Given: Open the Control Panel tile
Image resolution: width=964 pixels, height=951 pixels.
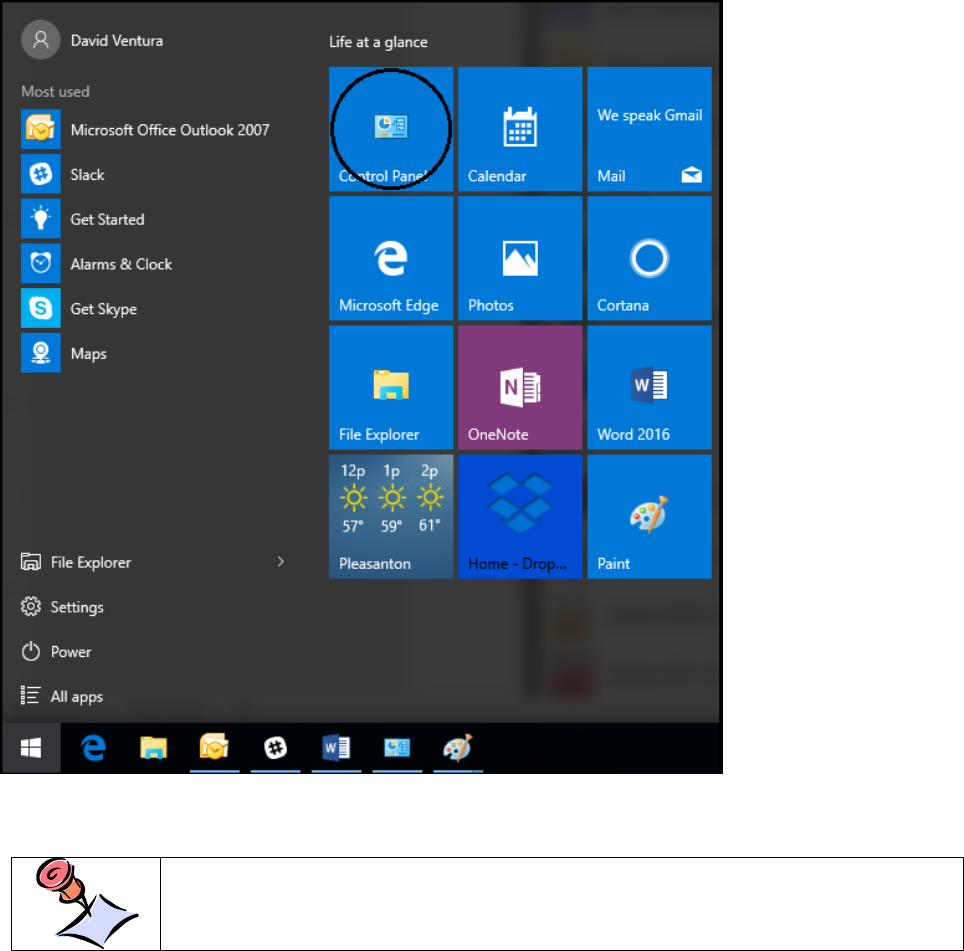Looking at the screenshot, I should point(391,129).
